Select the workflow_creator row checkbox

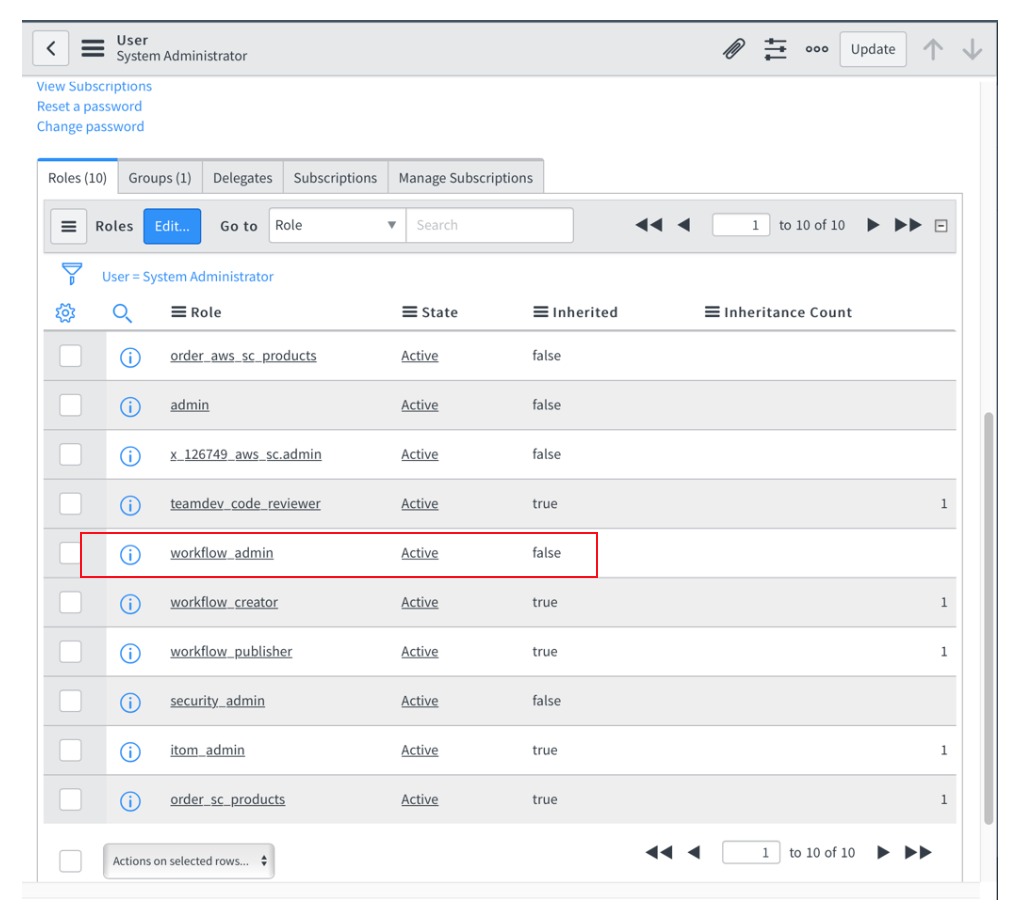point(70,603)
